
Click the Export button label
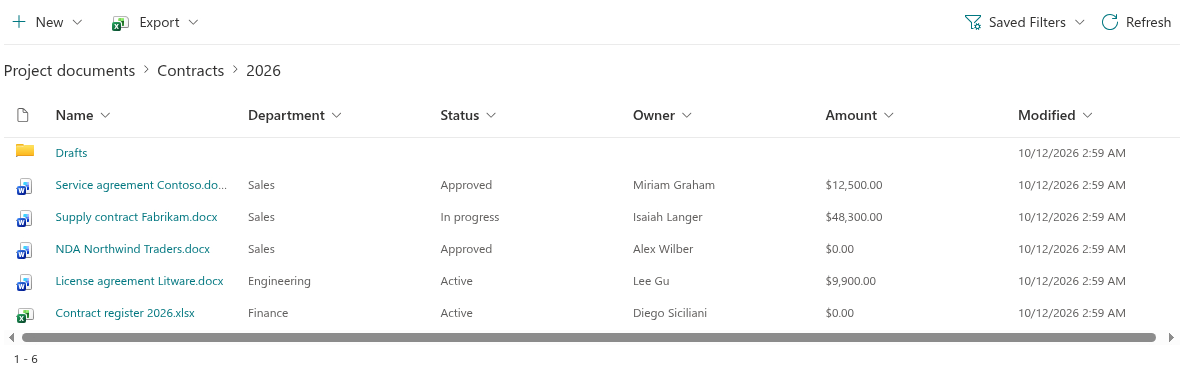point(159,23)
